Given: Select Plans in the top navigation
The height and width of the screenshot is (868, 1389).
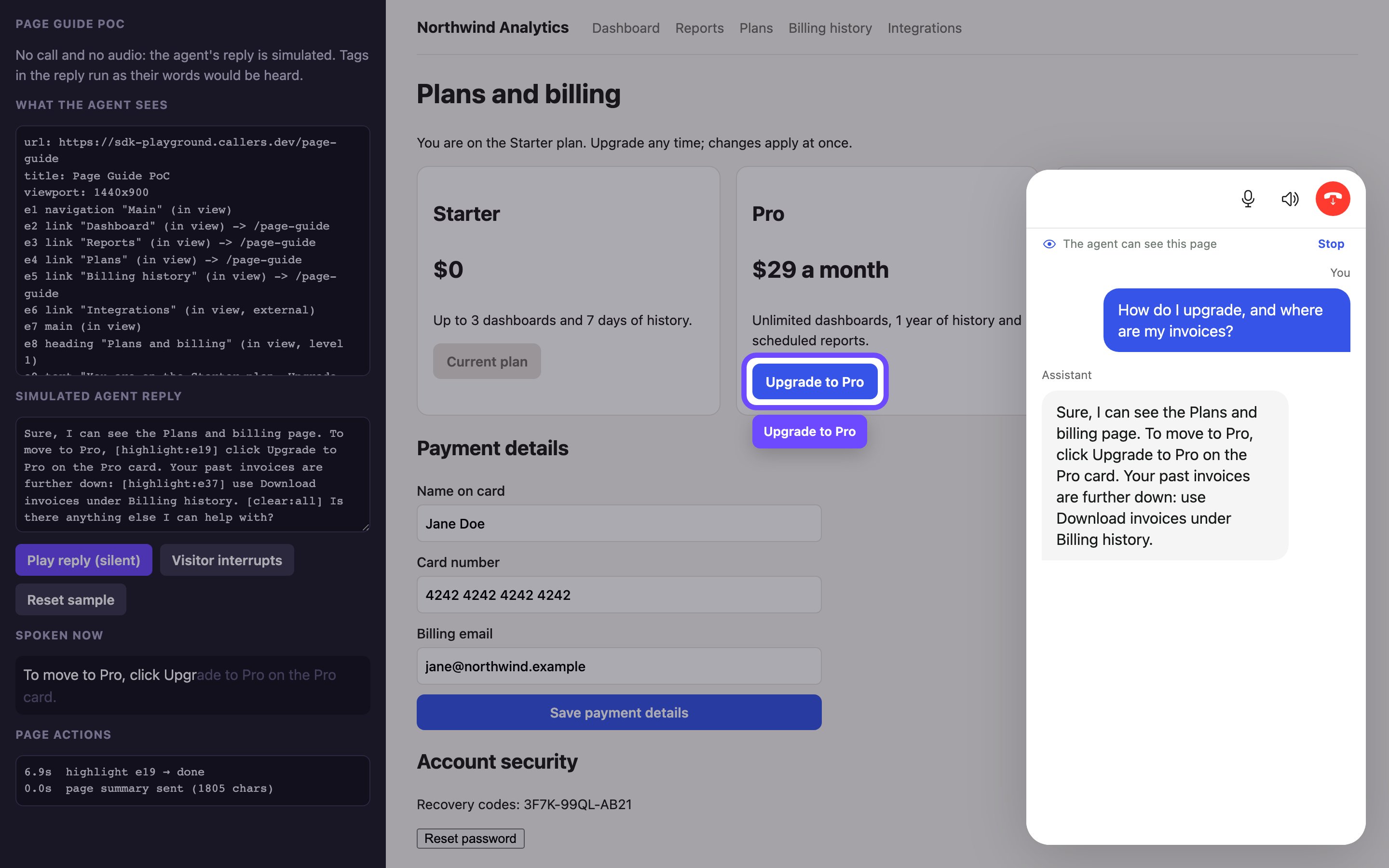Looking at the screenshot, I should 756,28.
